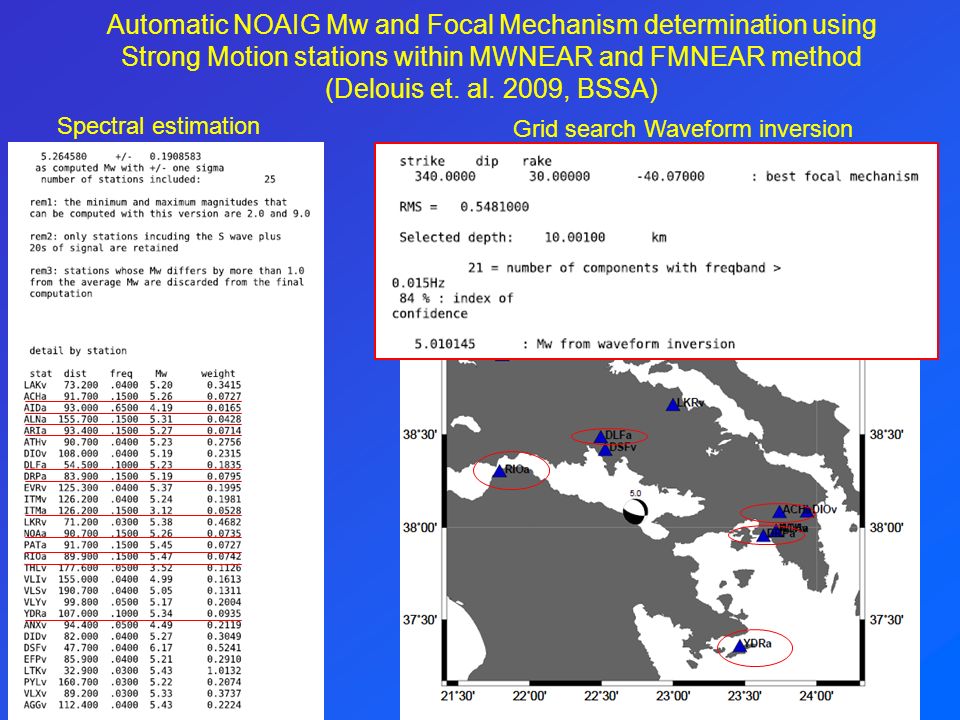Screen dimensions: 960x720
Task: Select the EVRv row in station table
Action: [132, 488]
